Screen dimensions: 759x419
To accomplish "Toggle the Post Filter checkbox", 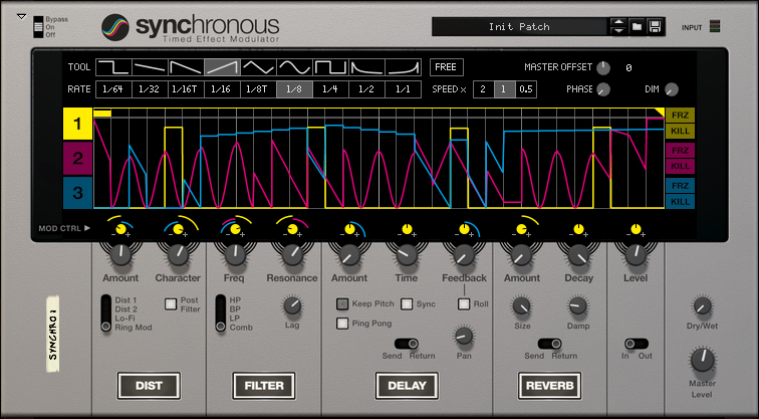I will pos(171,303).
